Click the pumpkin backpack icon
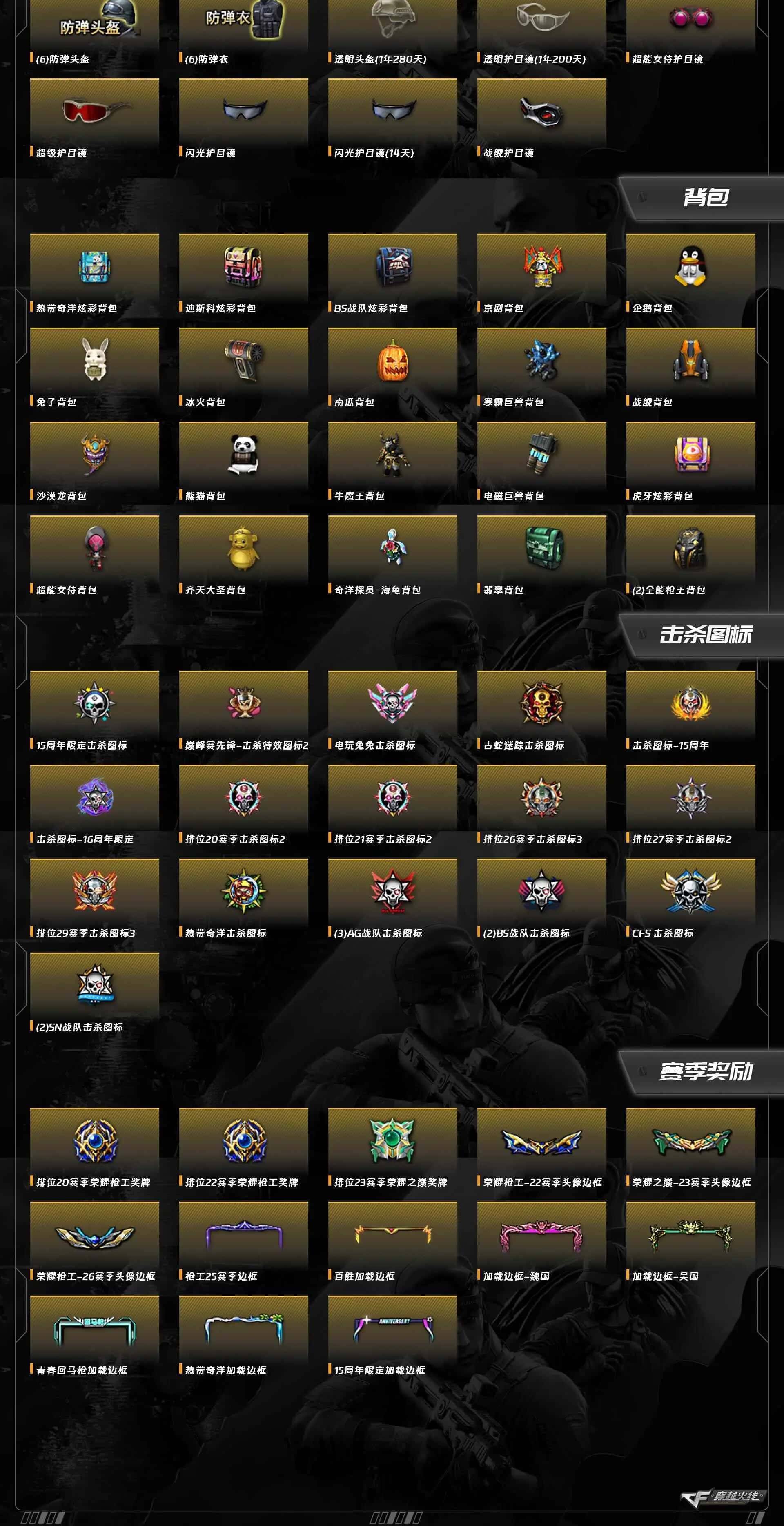784x1526 pixels. [x=392, y=360]
